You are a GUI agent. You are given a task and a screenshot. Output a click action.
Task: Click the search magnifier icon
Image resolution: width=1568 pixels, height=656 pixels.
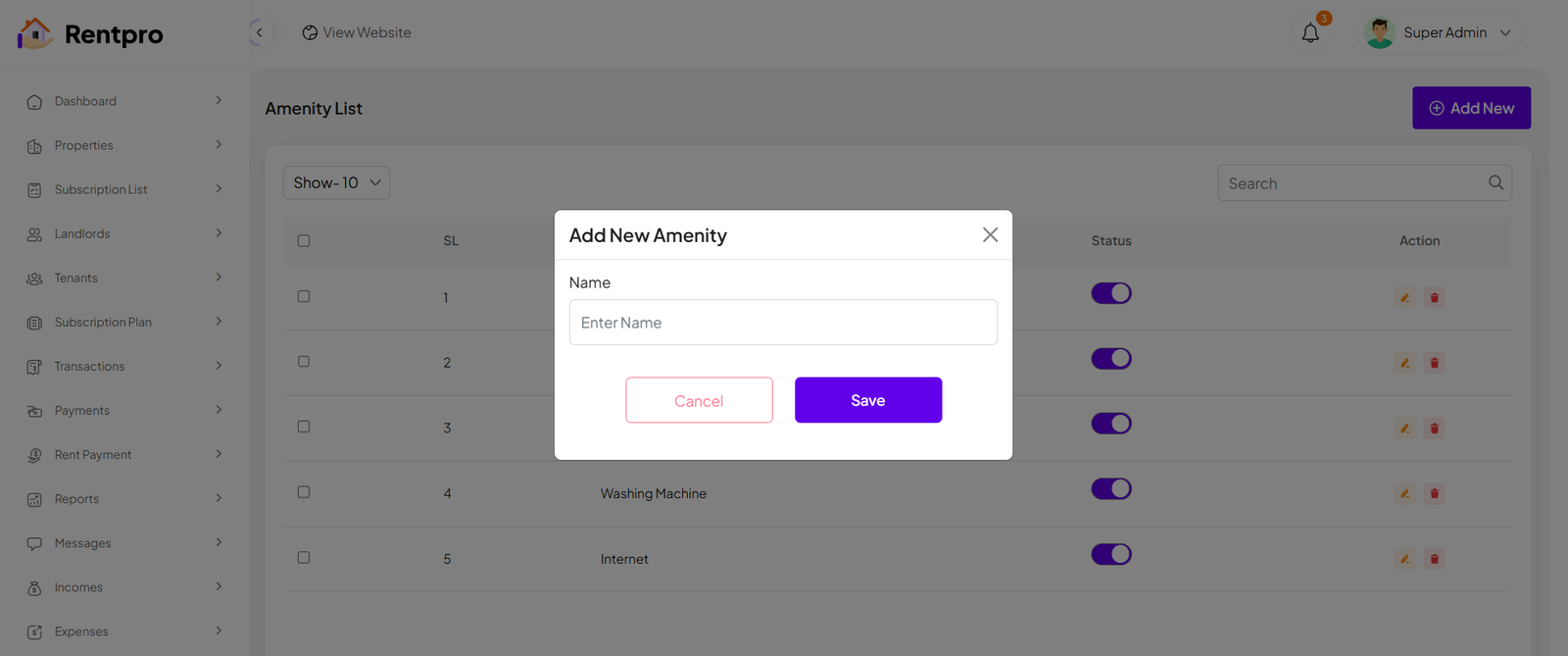(x=1495, y=182)
